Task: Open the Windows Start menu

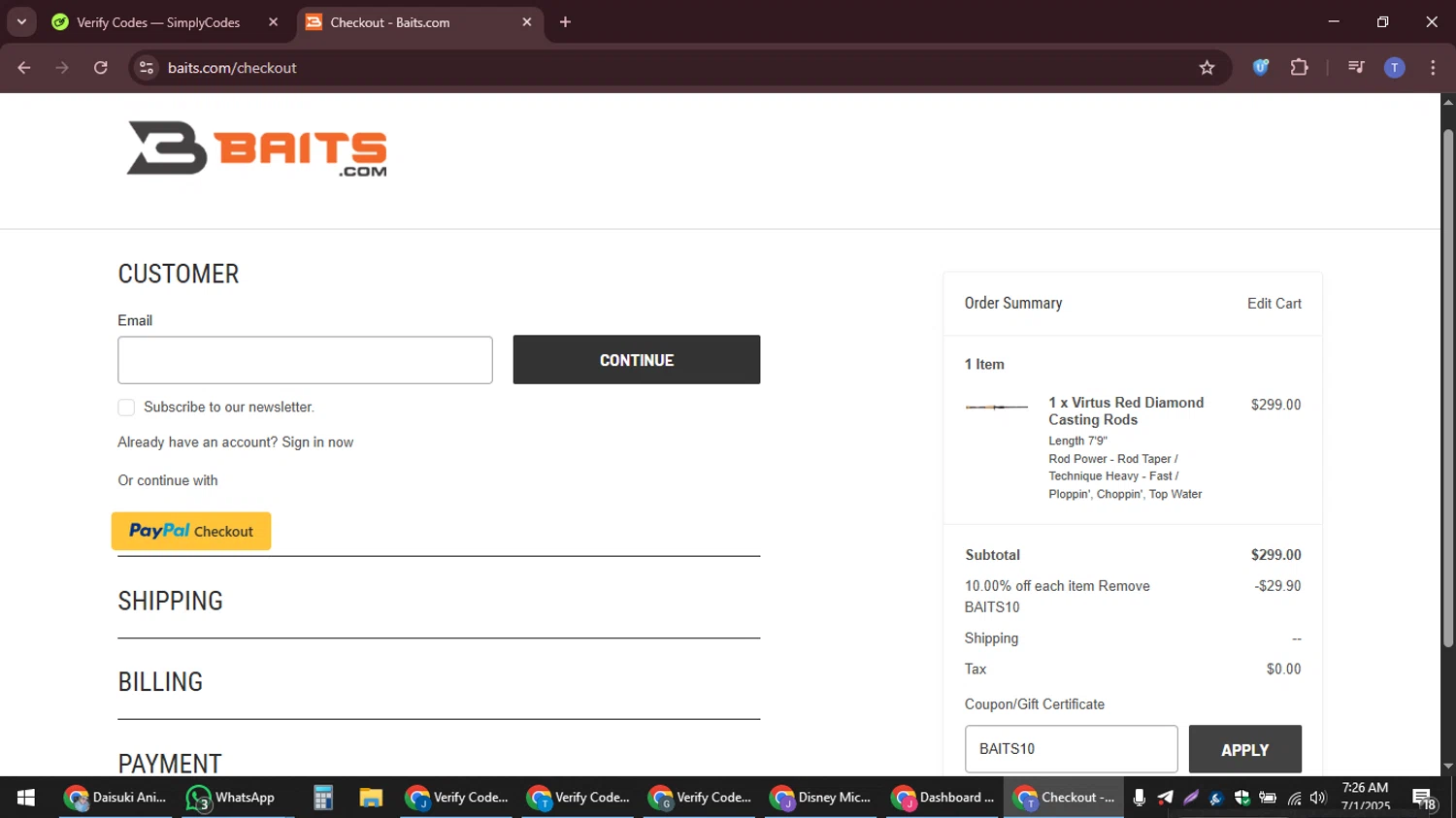Action: pyautogui.click(x=26, y=798)
